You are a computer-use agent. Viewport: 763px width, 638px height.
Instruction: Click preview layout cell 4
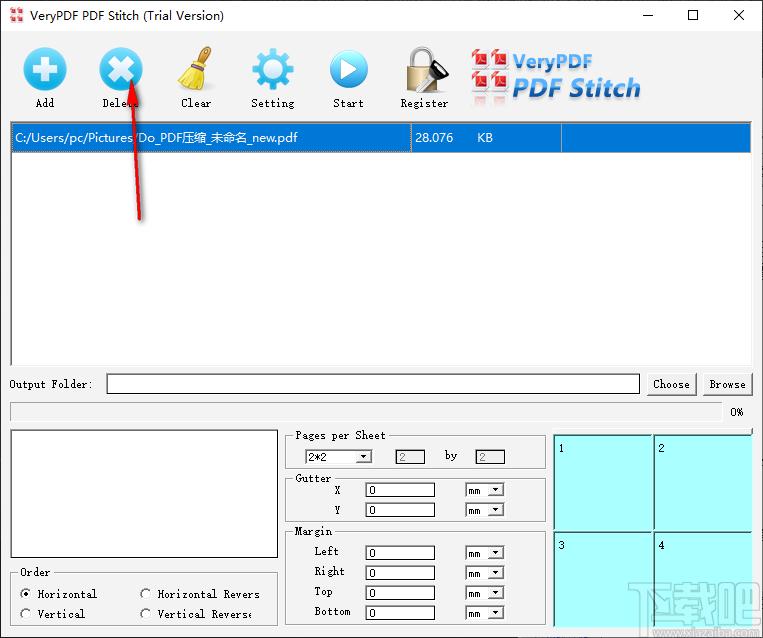[x=703, y=579]
